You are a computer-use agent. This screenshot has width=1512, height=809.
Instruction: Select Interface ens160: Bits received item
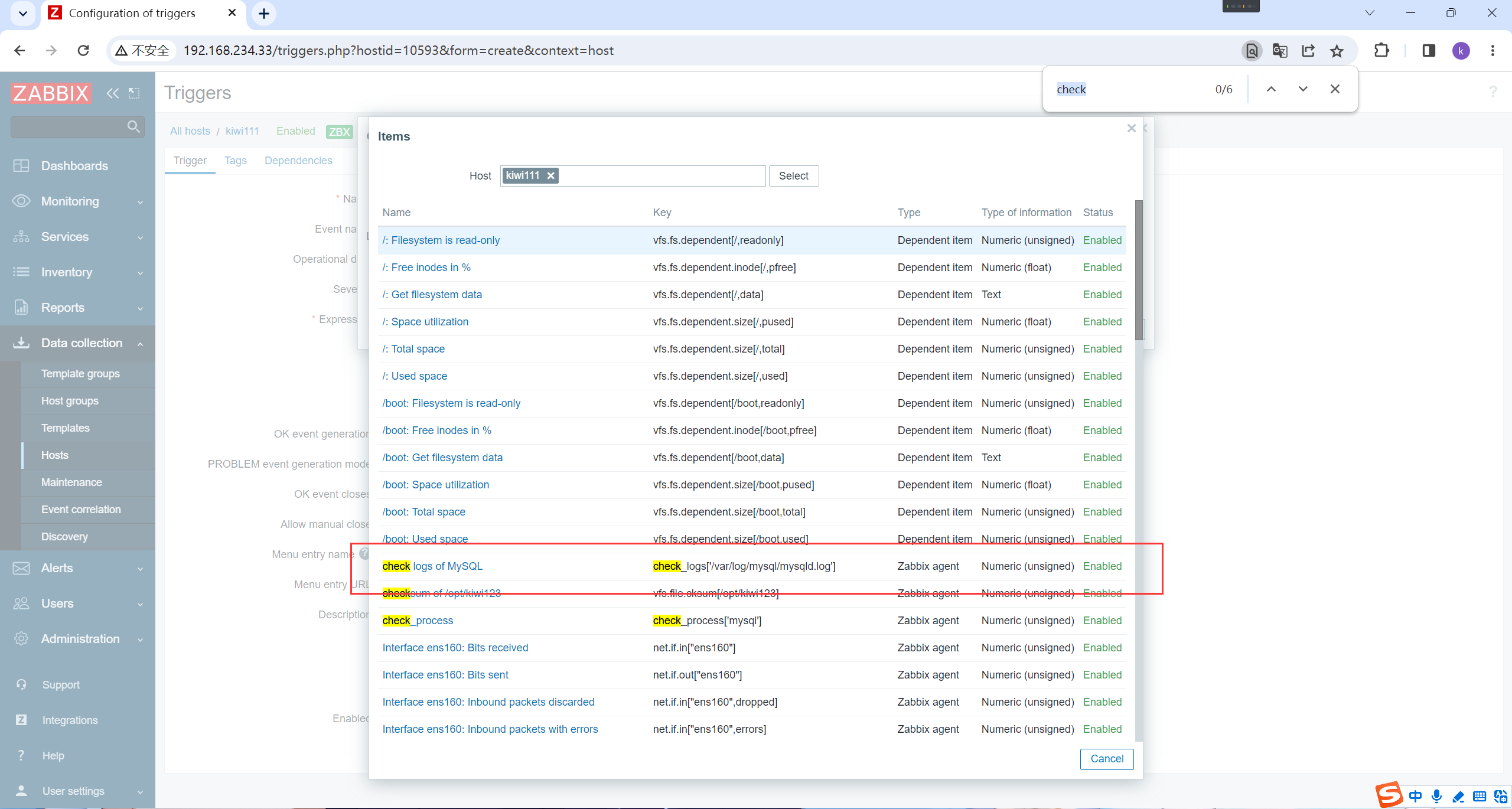pos(455,648)
